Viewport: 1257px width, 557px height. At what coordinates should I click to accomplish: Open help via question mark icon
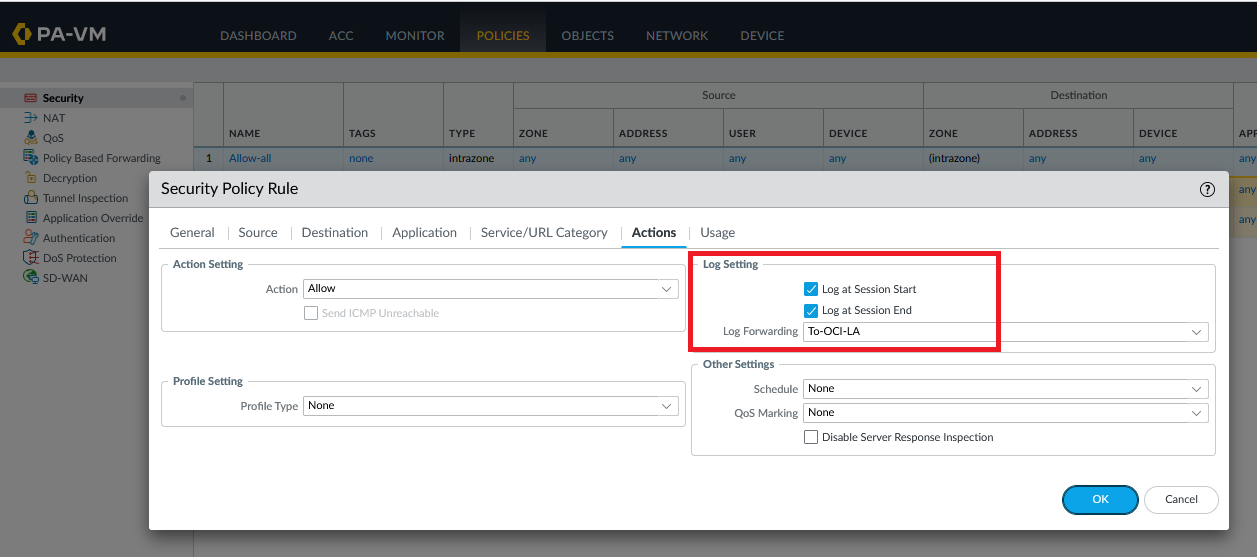[1207, 189]
